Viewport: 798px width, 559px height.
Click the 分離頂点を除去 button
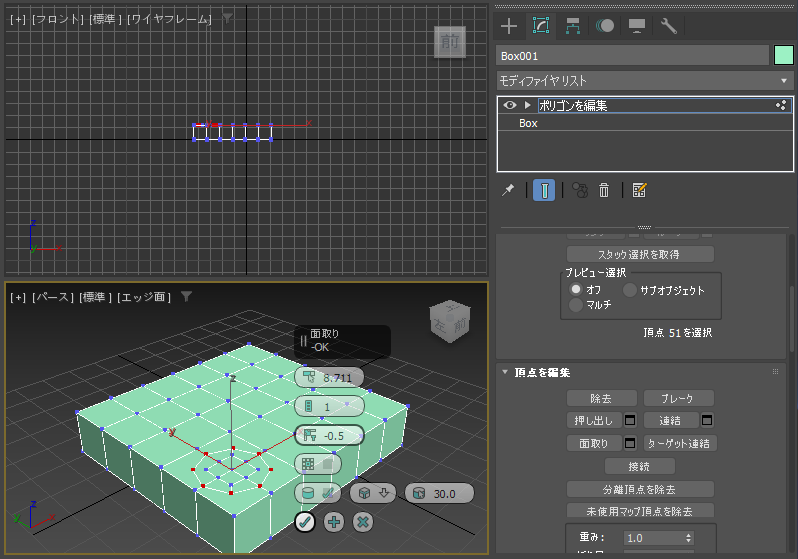point(640,489)
